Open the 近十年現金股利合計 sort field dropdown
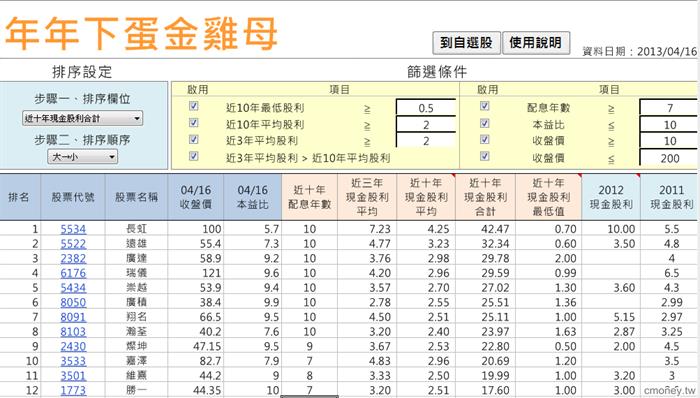 (83, 118)
